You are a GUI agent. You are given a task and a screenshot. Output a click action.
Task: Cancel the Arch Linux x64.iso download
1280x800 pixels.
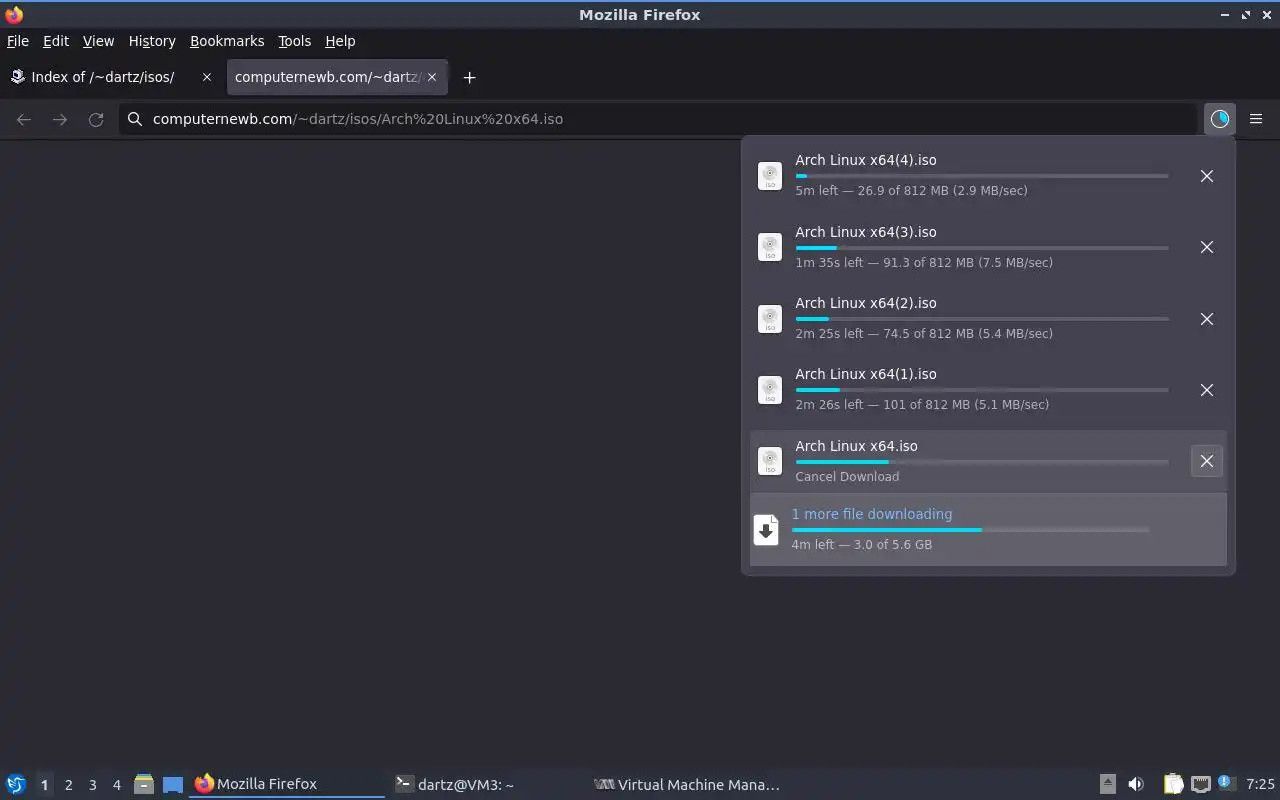1206,461
